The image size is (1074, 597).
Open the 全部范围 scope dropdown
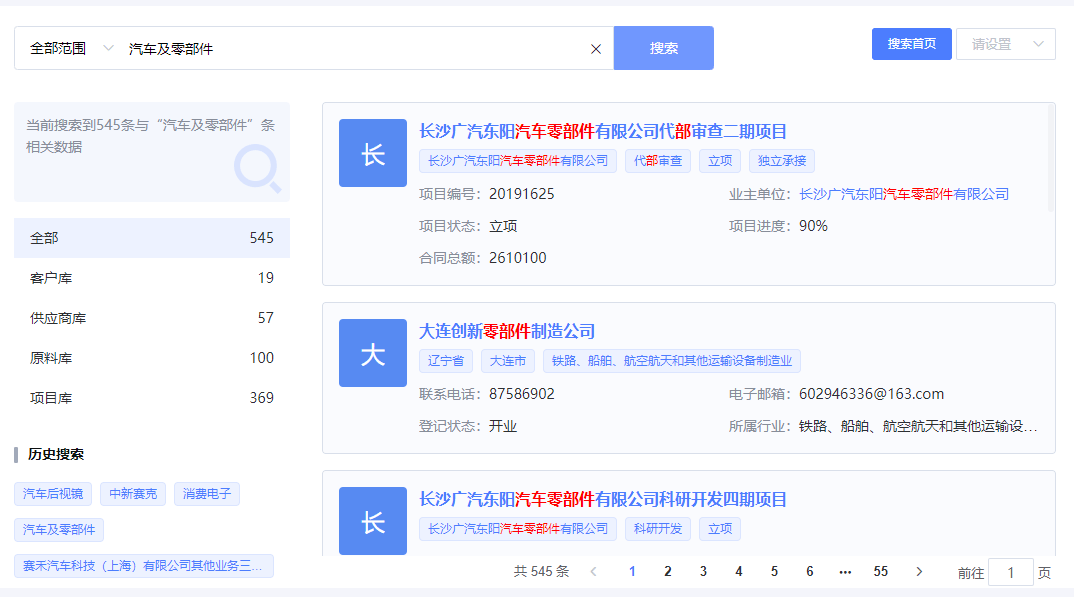[x=71, y=49]
